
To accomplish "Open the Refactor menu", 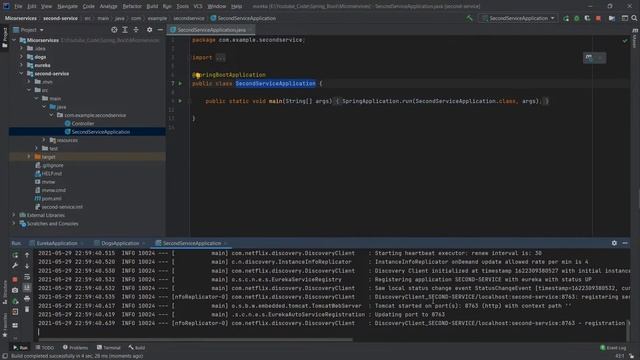I will pyautogui.click(x=132, y=6).
